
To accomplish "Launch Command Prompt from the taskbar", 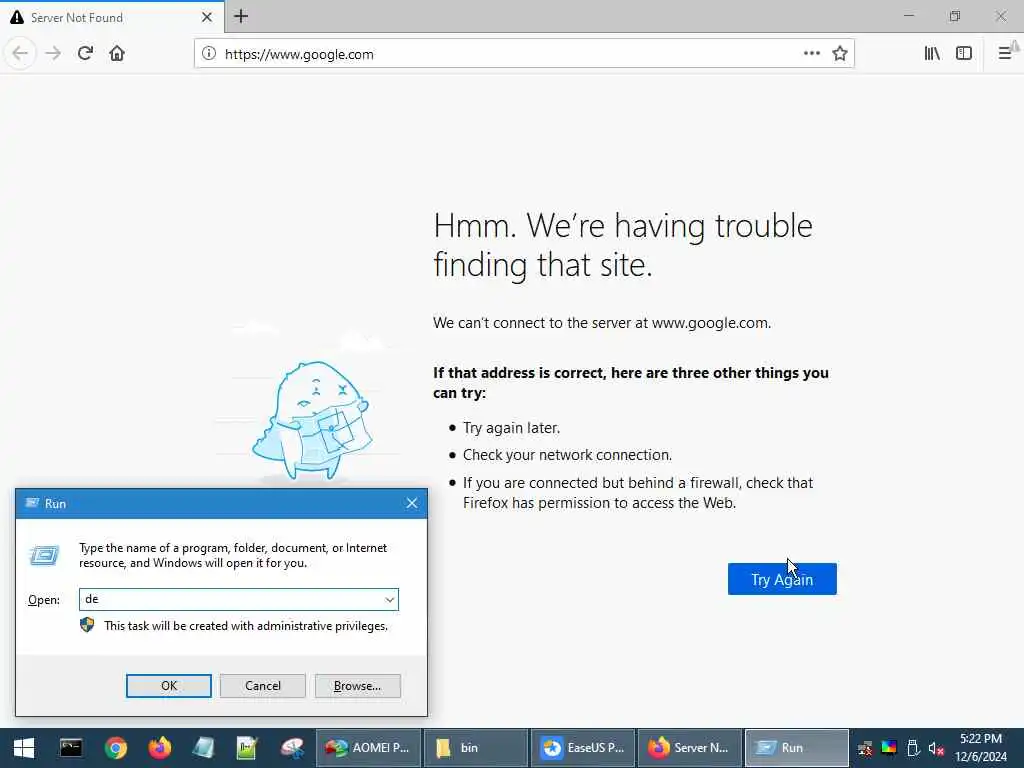I will coord(71,748).
